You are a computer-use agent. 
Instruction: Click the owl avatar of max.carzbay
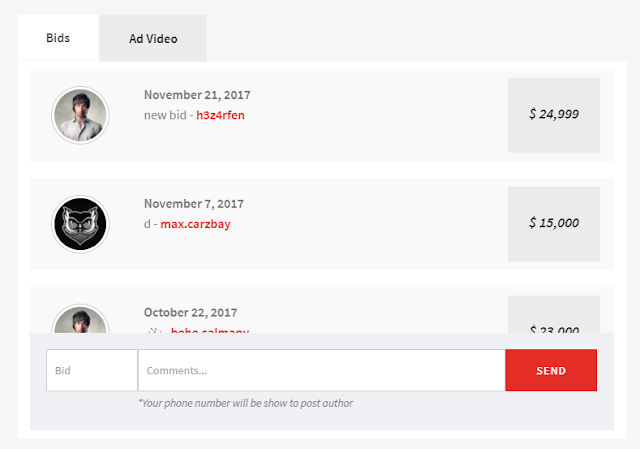pos(80,224)
